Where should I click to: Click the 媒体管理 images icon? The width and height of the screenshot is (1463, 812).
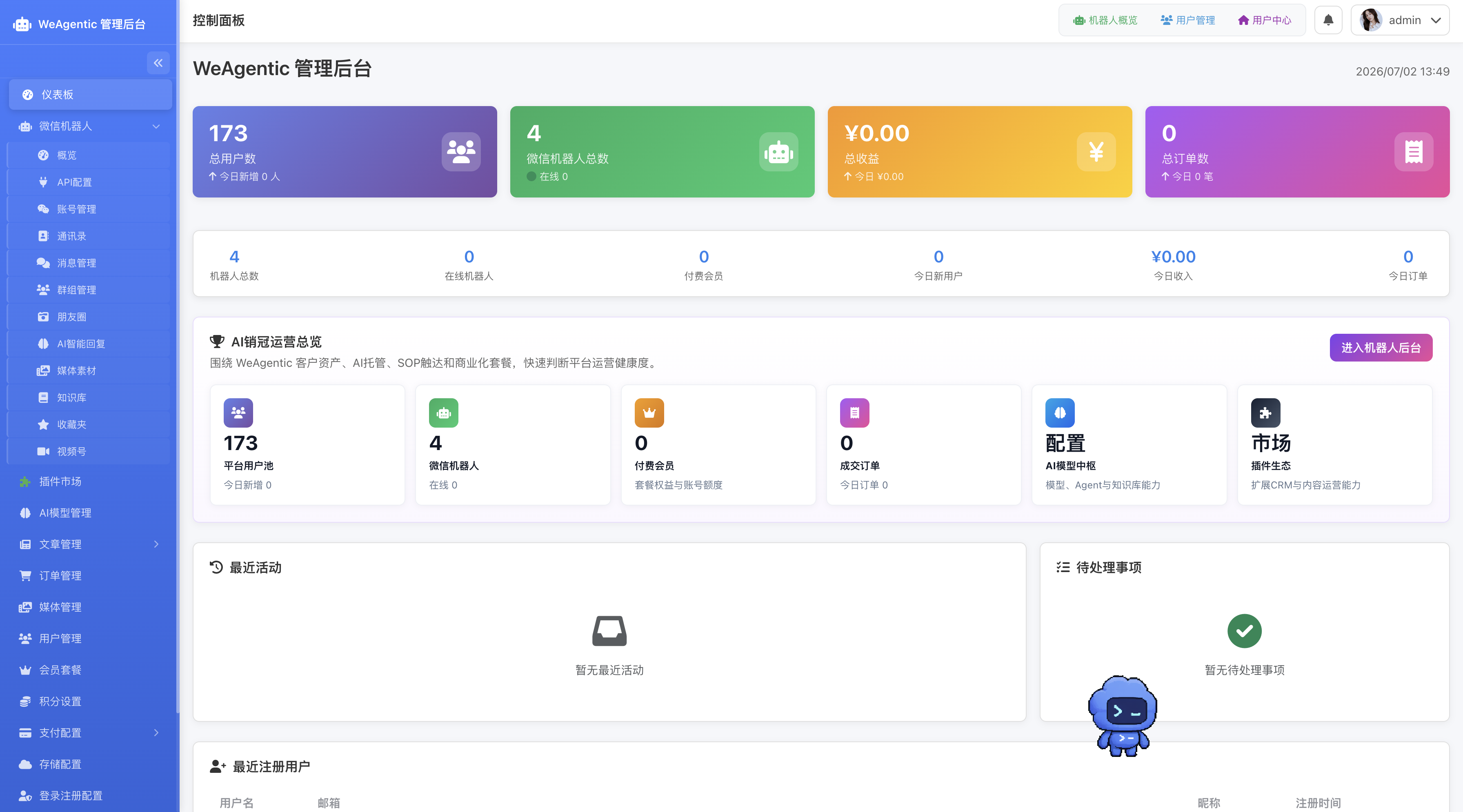(x=25, y=607)
